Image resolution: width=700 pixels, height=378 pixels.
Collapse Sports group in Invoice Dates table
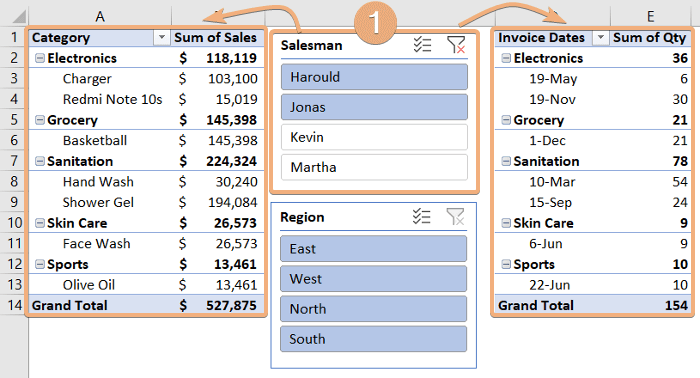(506, 264)
